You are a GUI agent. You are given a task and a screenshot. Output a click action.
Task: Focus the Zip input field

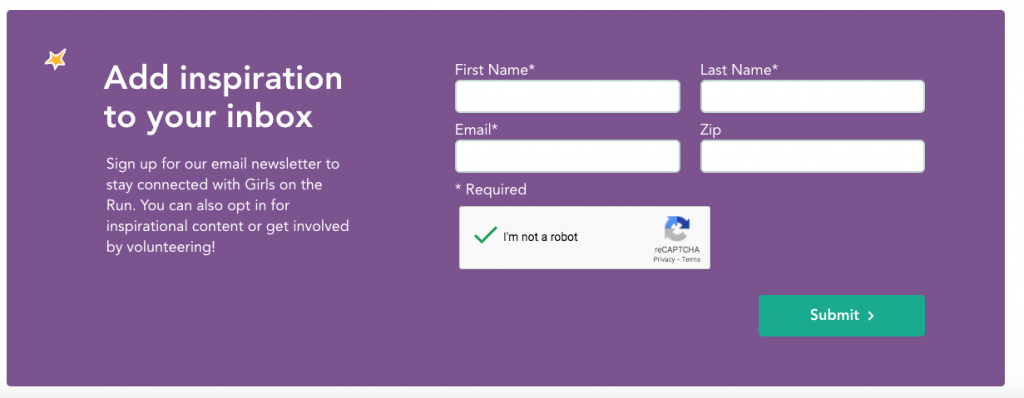click(812, 156)
